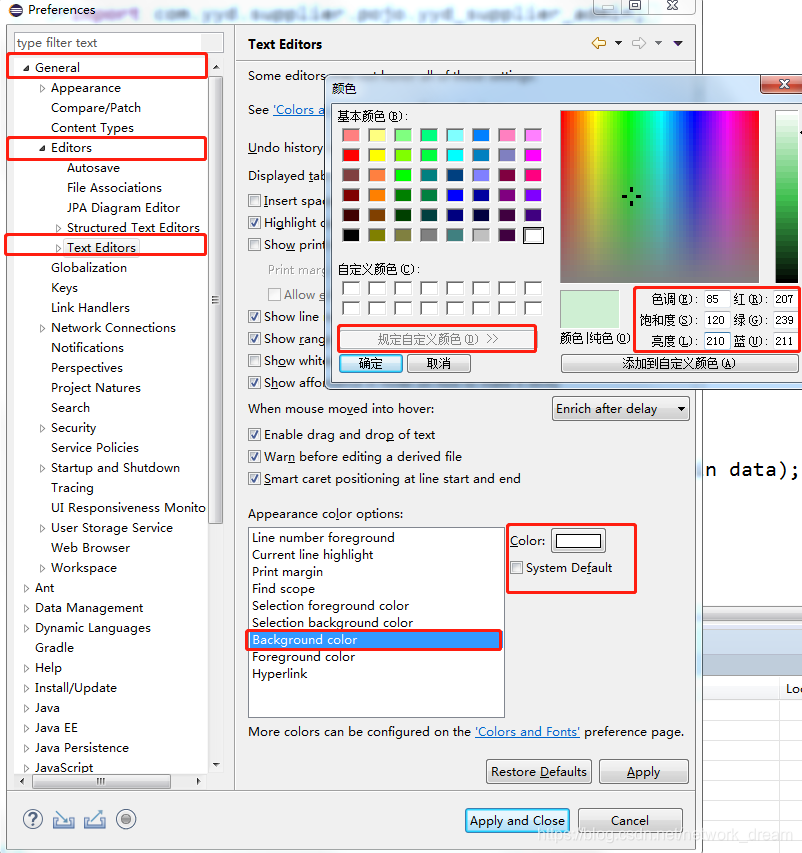Click the 红(R) value field
This screenshot has height=853, width=802.
[x=785, y=299]
